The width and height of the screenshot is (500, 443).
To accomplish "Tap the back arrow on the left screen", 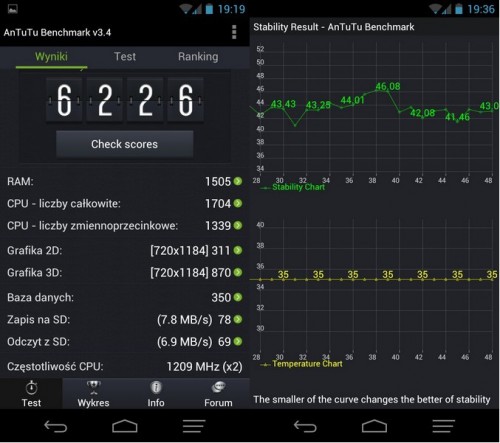I will point(56,426).
